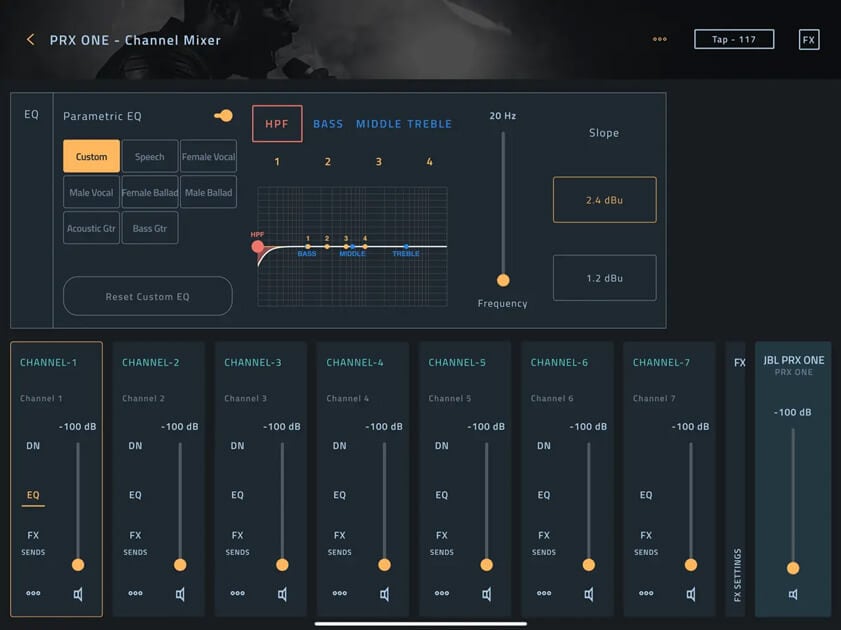Open the three-dot menu beside Tap - 117
Viewport: 841px width, 630px height.
[x=660, y=39]
